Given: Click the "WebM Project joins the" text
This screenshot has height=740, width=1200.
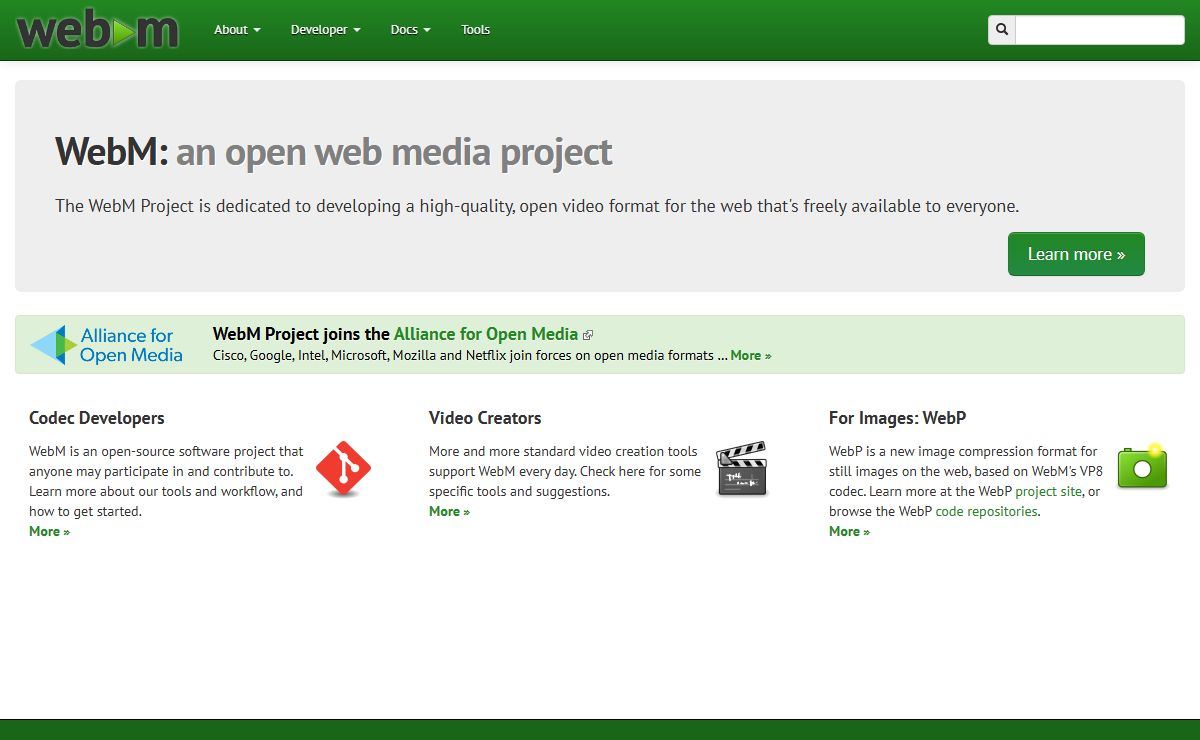Looking at the screenshot, I should [x=301, y=334].
